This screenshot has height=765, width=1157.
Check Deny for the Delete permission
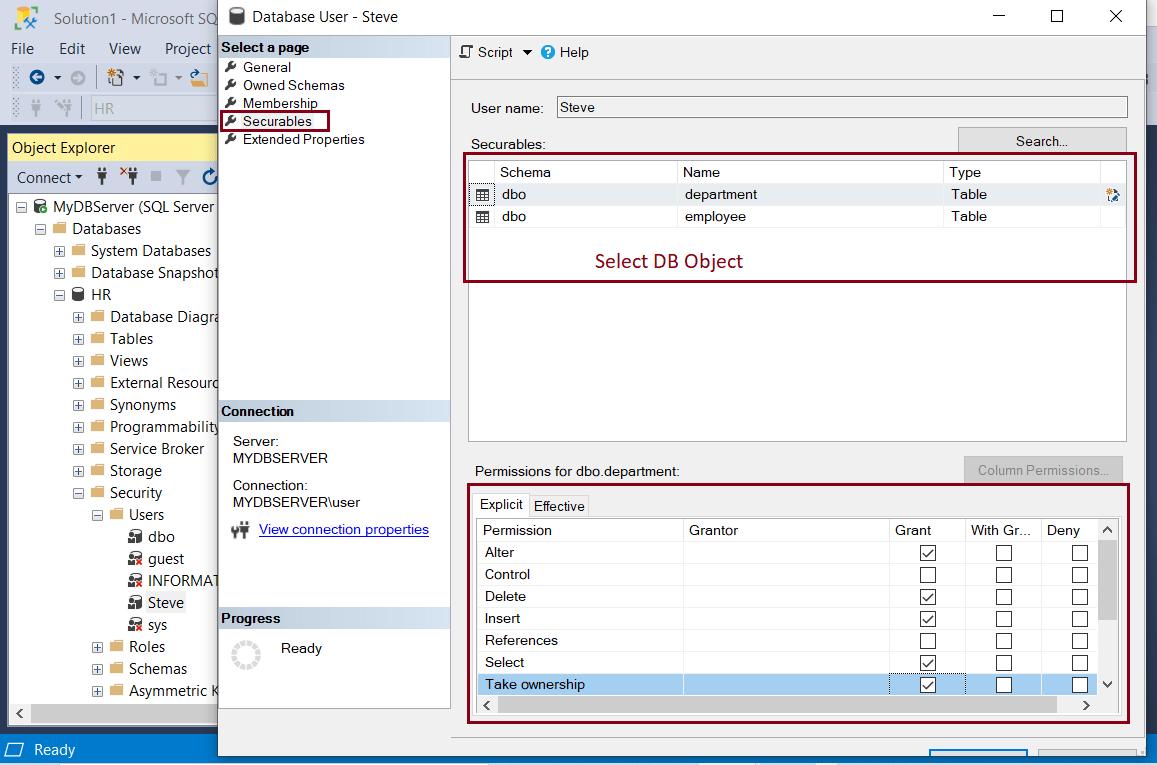pos(1079,596)
